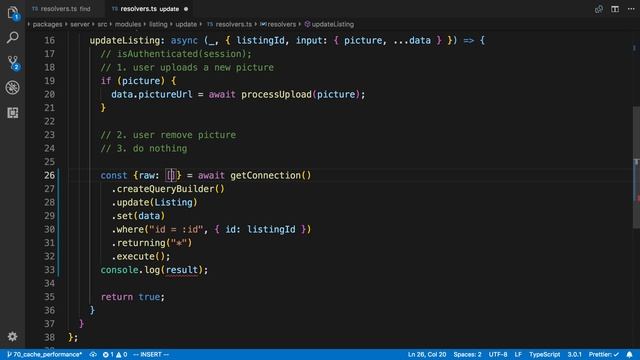Click the listing breadcrumb

tap(158, 24)
